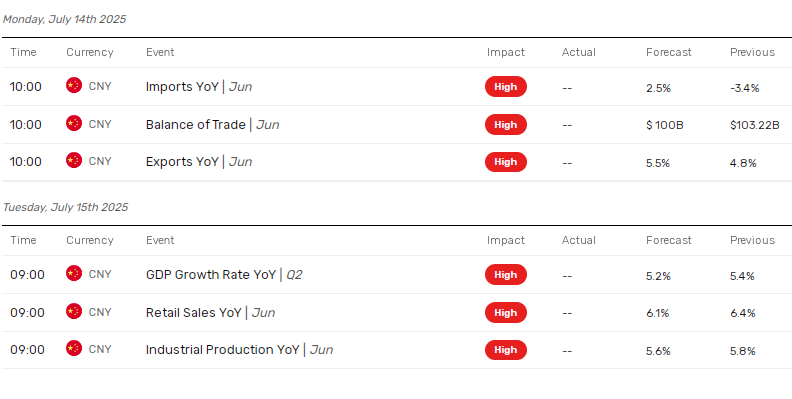Open the Industrial Production YoY event
The width and height of the screenshot is (792, 399).
pyautogui.click(x=239, y=350)
